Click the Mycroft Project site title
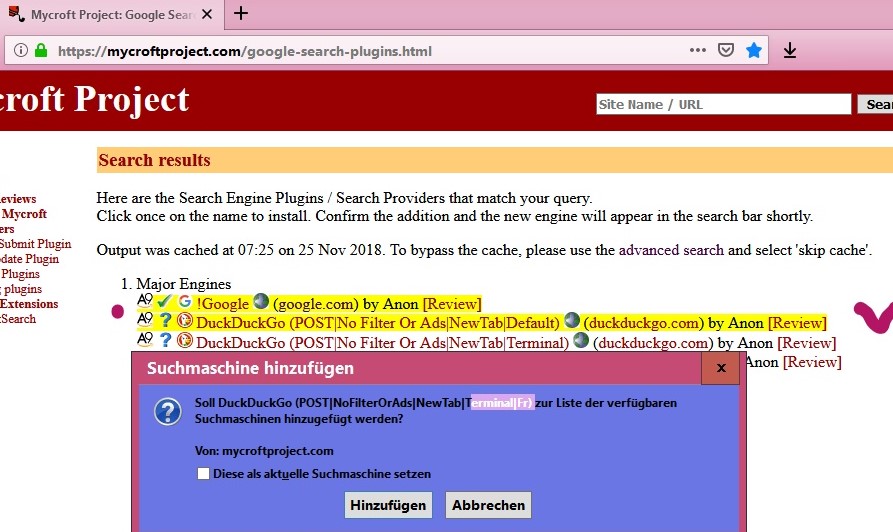 click(94, 99)
